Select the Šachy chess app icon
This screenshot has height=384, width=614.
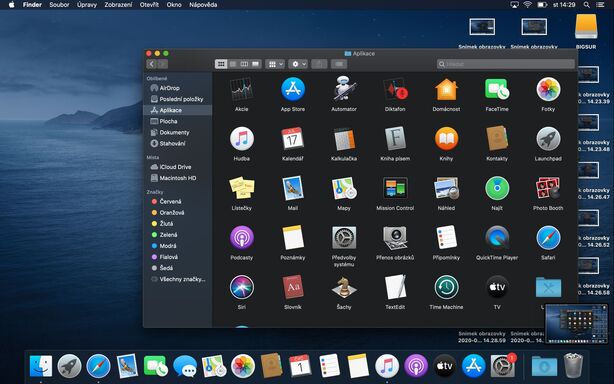coord(344,287)
